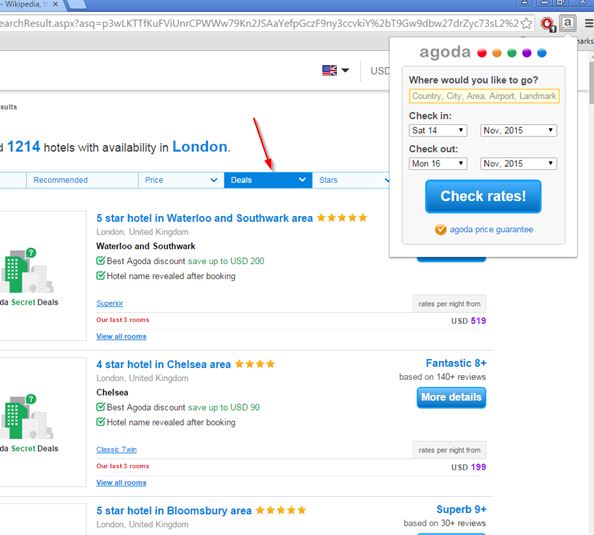Click Our last 3 rooms for Chelsea hotel
Viewport: 594px width, 535px height.
coord(123,466)
